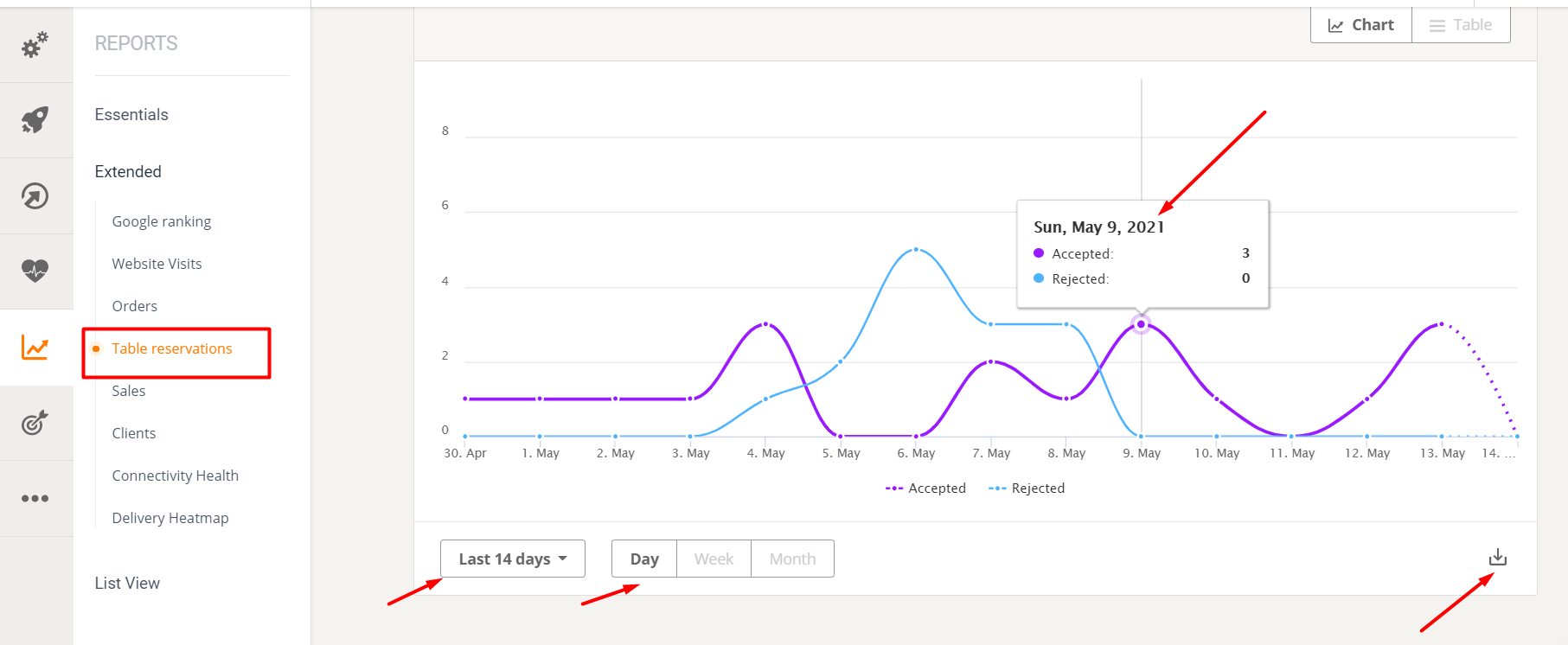
Task: Expand the Essentials reports section
Action: tap(131, 115)
